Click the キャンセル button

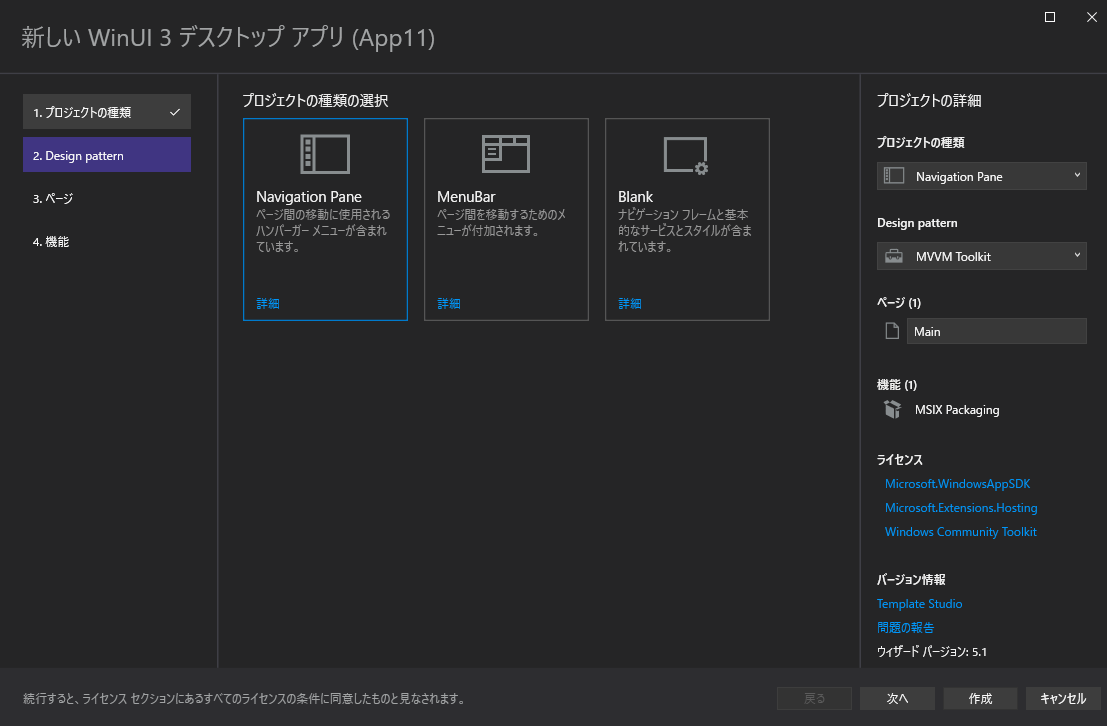(1063, 698)
